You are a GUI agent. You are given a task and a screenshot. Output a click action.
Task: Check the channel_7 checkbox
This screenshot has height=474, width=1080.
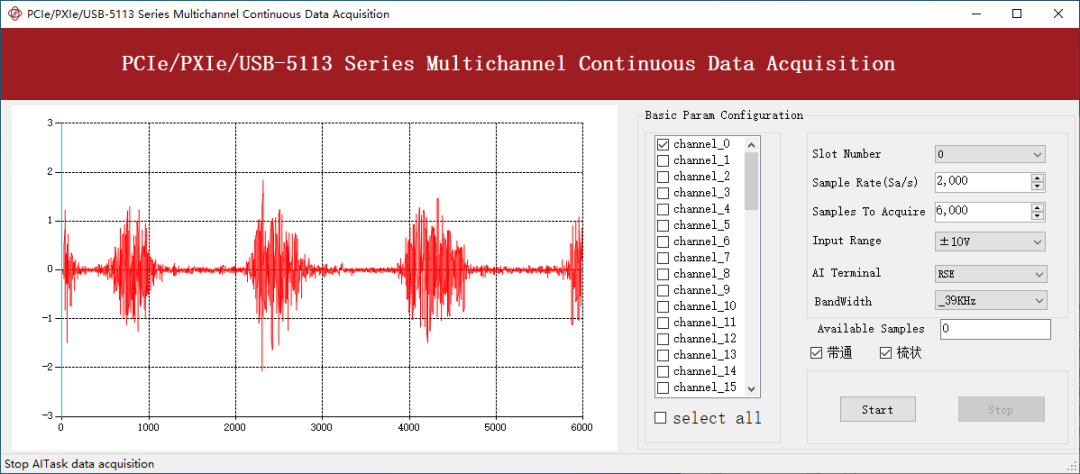(x=663, y=258)
